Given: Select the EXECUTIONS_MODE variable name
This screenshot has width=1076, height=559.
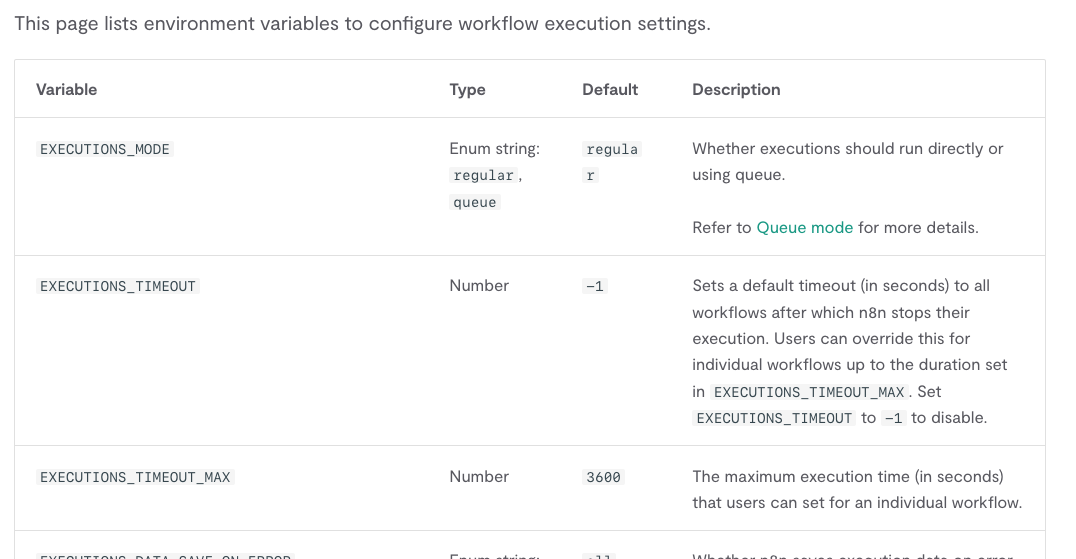Looking at the screenshot, I should (105, 149).
